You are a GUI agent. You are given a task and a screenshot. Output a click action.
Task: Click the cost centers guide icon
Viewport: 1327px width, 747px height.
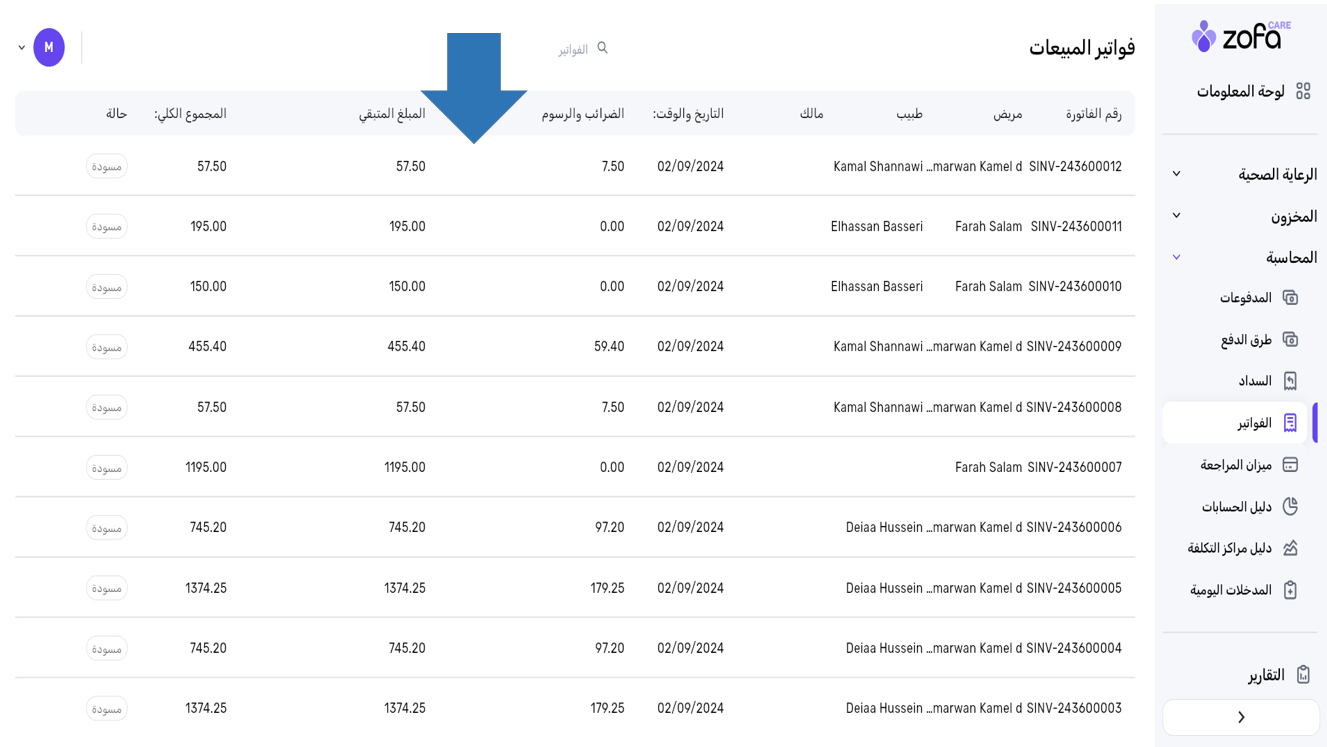pyautogui.click(x=1290, y=548)
